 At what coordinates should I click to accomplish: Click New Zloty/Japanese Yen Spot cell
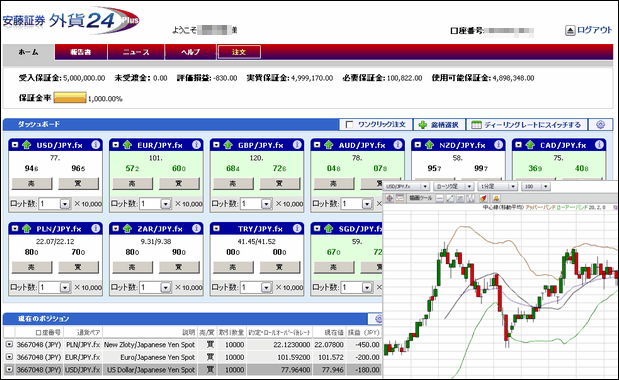pos(149,344)
